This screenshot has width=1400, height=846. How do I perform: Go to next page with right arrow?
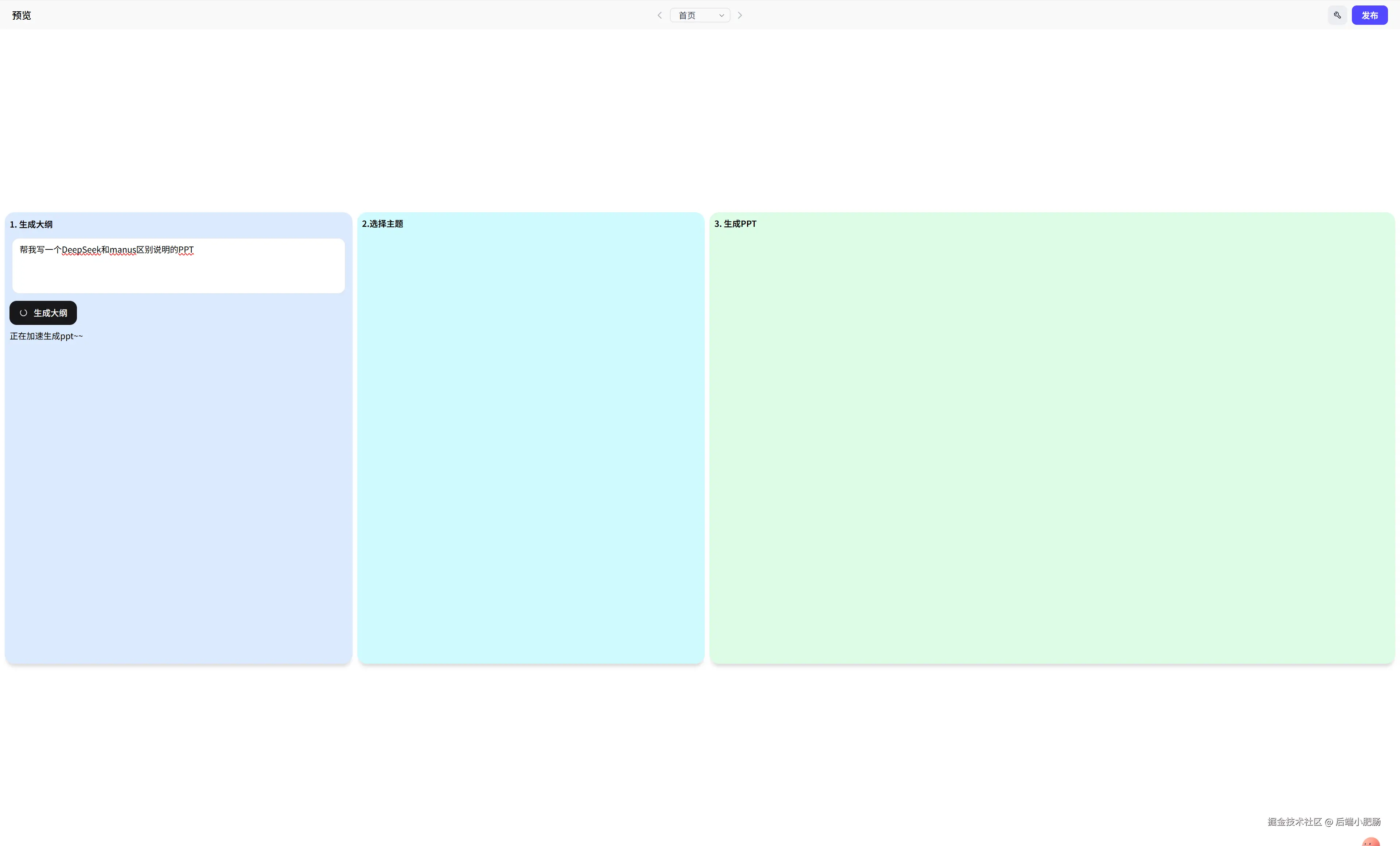click(x=740, y=15)
